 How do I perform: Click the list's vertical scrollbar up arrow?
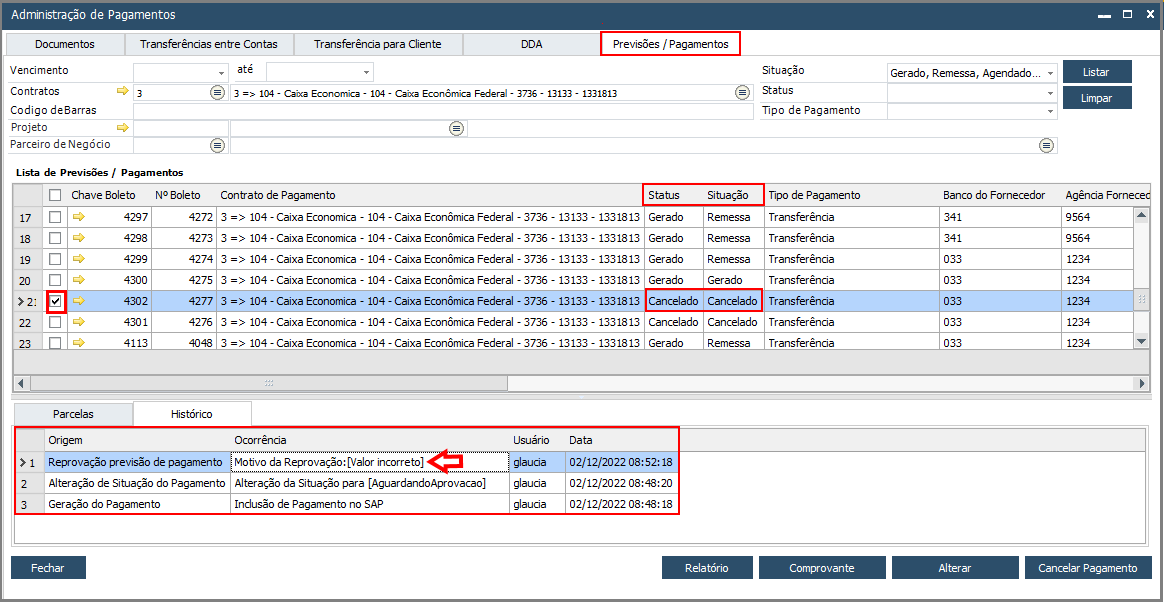1142,215
